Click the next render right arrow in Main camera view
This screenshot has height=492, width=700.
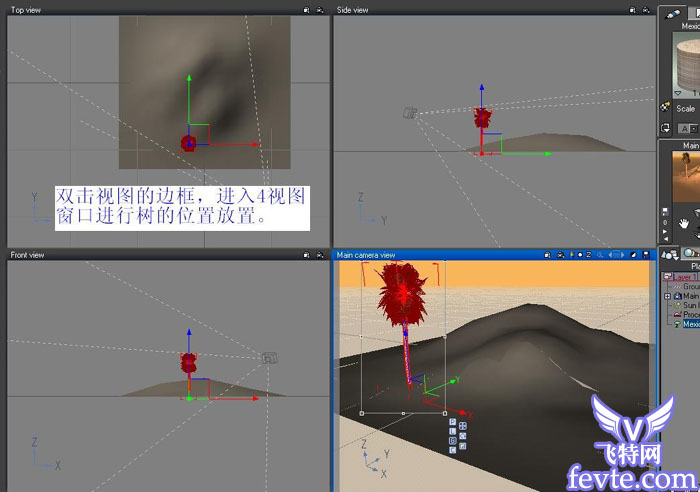(x=622, y=255)
